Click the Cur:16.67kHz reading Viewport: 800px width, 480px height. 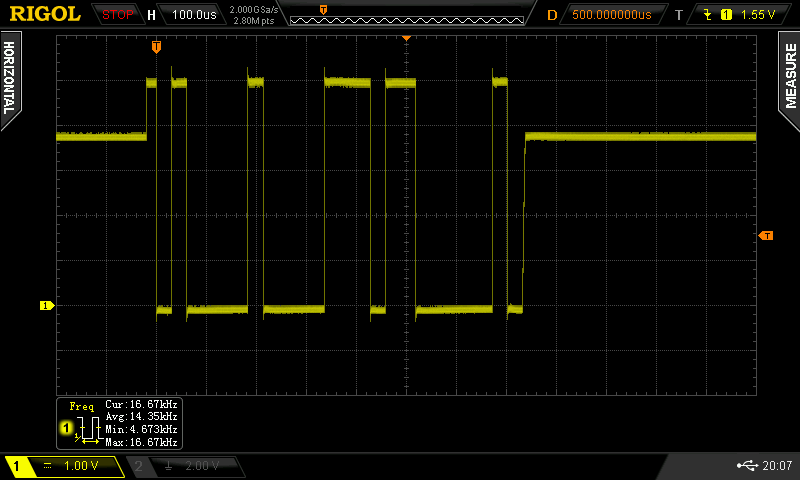click(141, 405)
